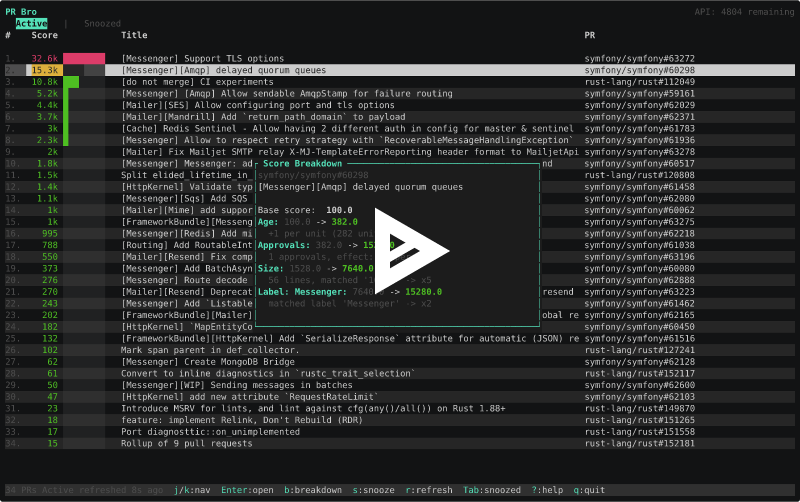The width and height of the screenshot is (800, 502).
Task: Click the green score bar for 10.8k
Action: (71, 82)
